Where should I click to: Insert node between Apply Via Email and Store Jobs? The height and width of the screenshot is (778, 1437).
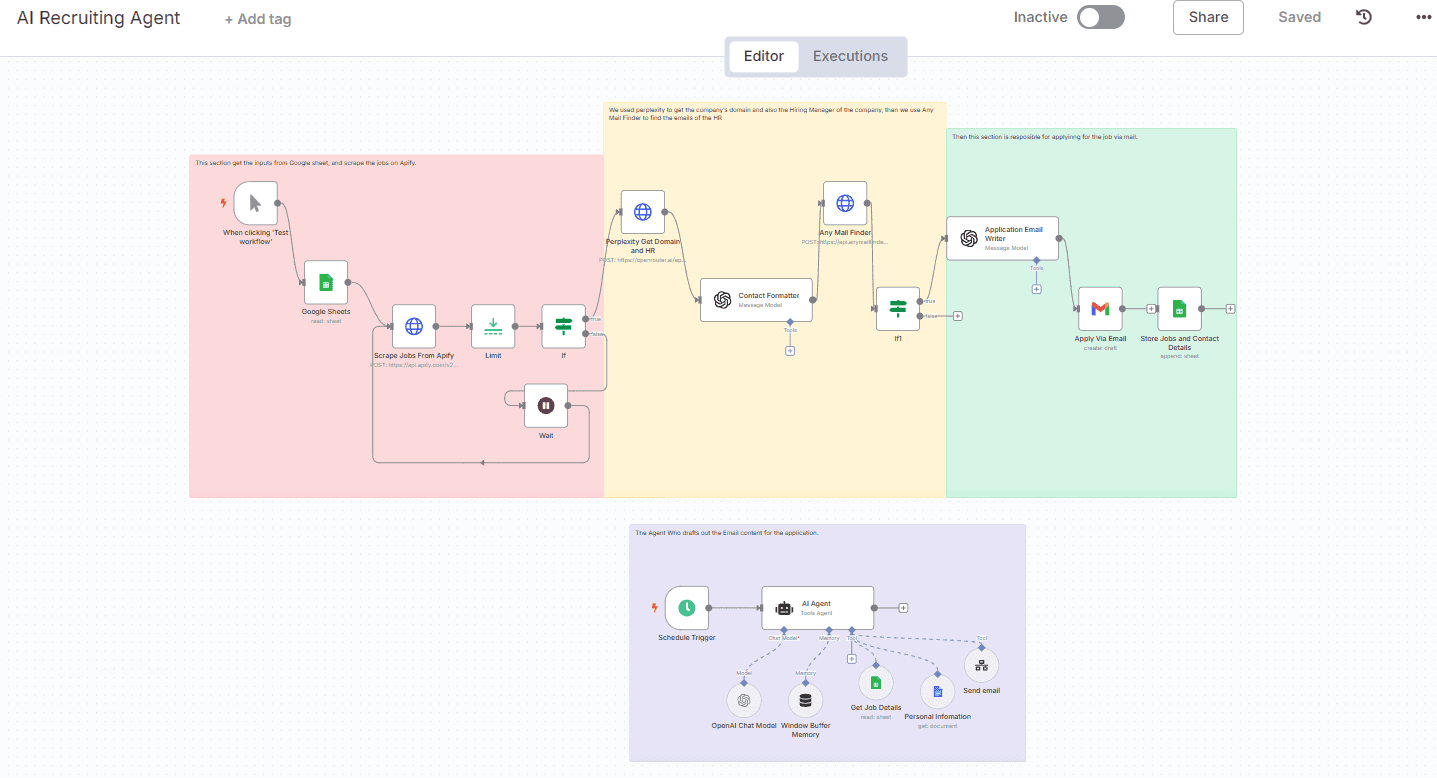pyautogui.click(x=1151, y=309)
